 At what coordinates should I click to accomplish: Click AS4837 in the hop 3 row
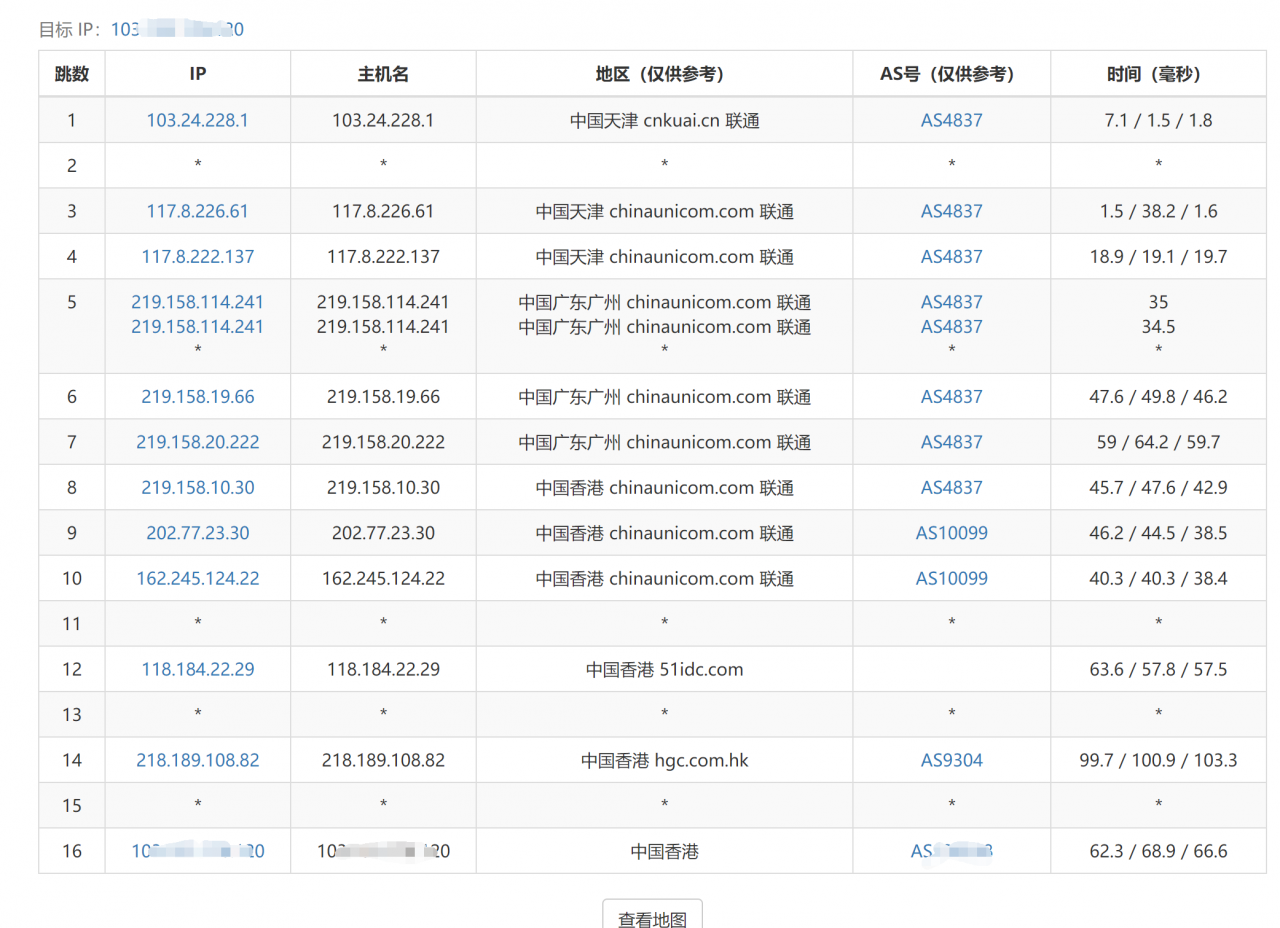[x=951, y=211]
